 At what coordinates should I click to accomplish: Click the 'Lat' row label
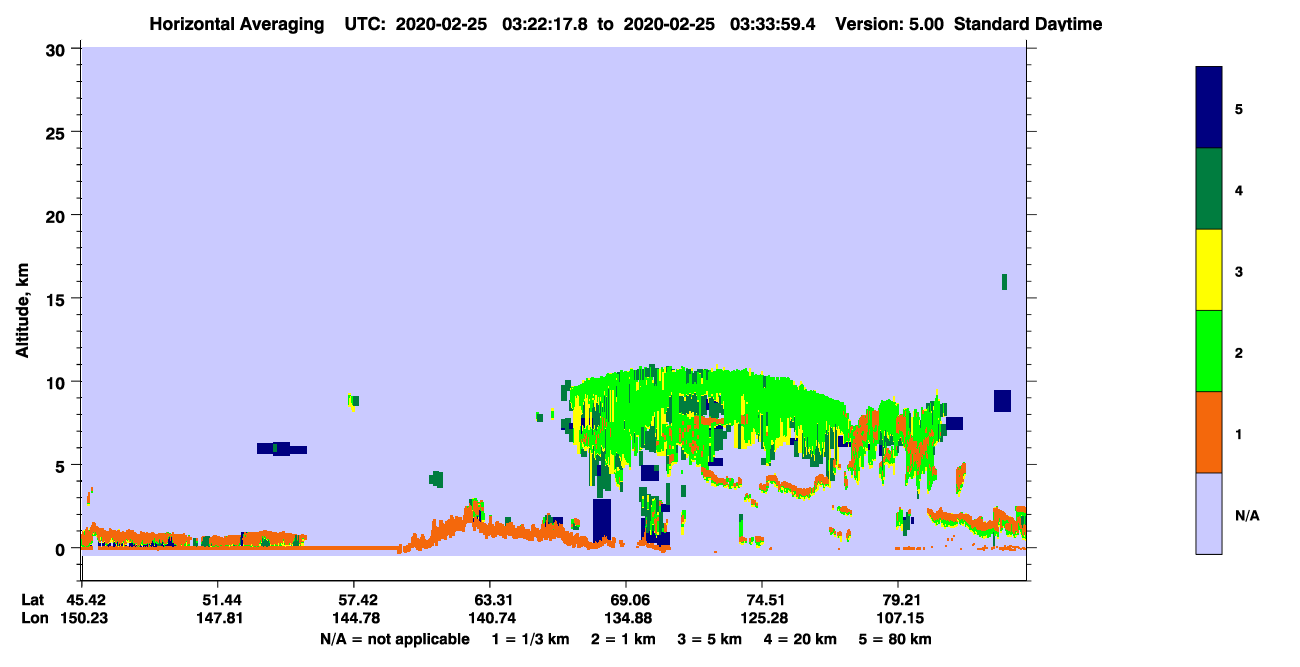pos(33,600)
